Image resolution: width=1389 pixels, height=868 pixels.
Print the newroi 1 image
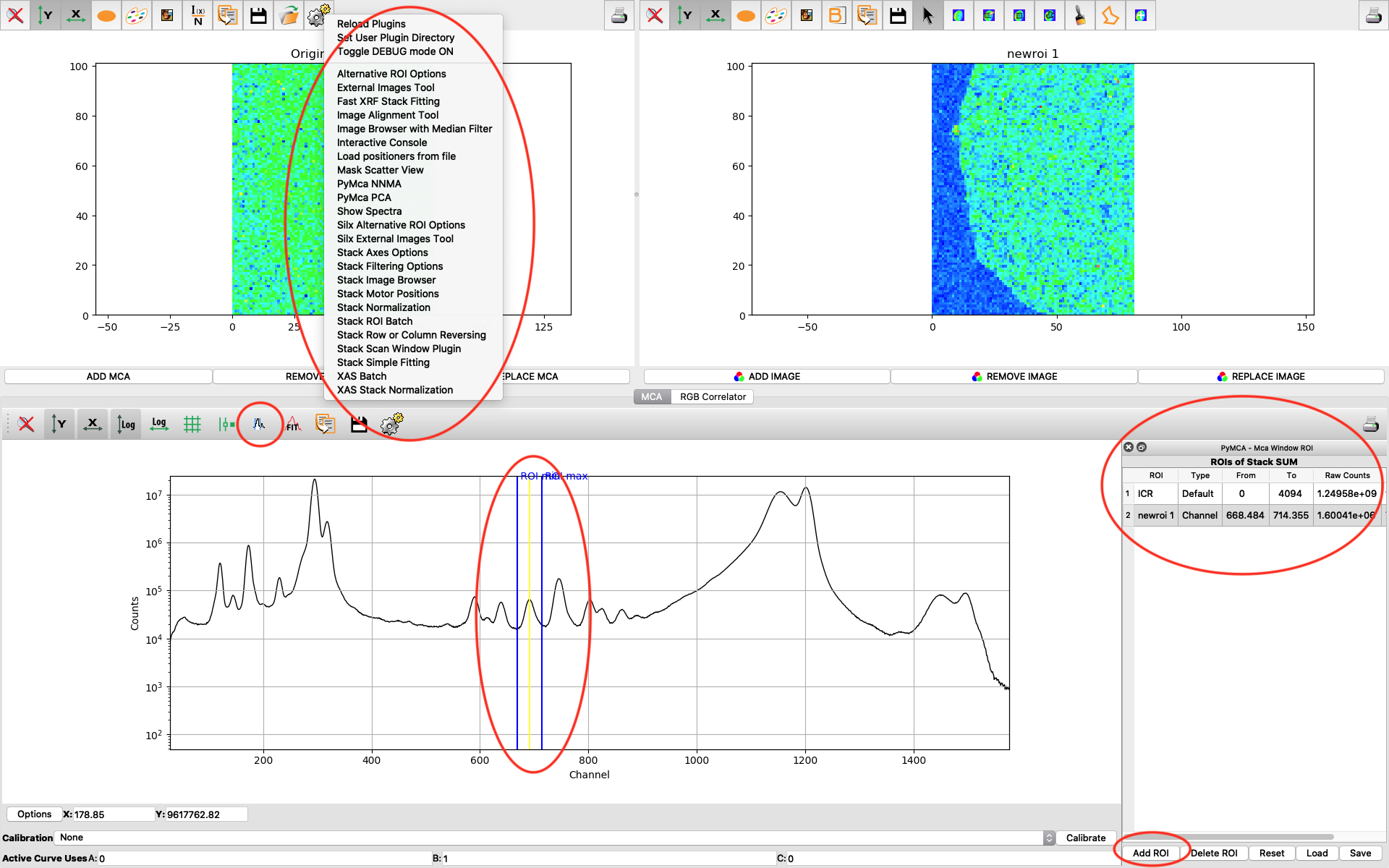click(1373, 15)
